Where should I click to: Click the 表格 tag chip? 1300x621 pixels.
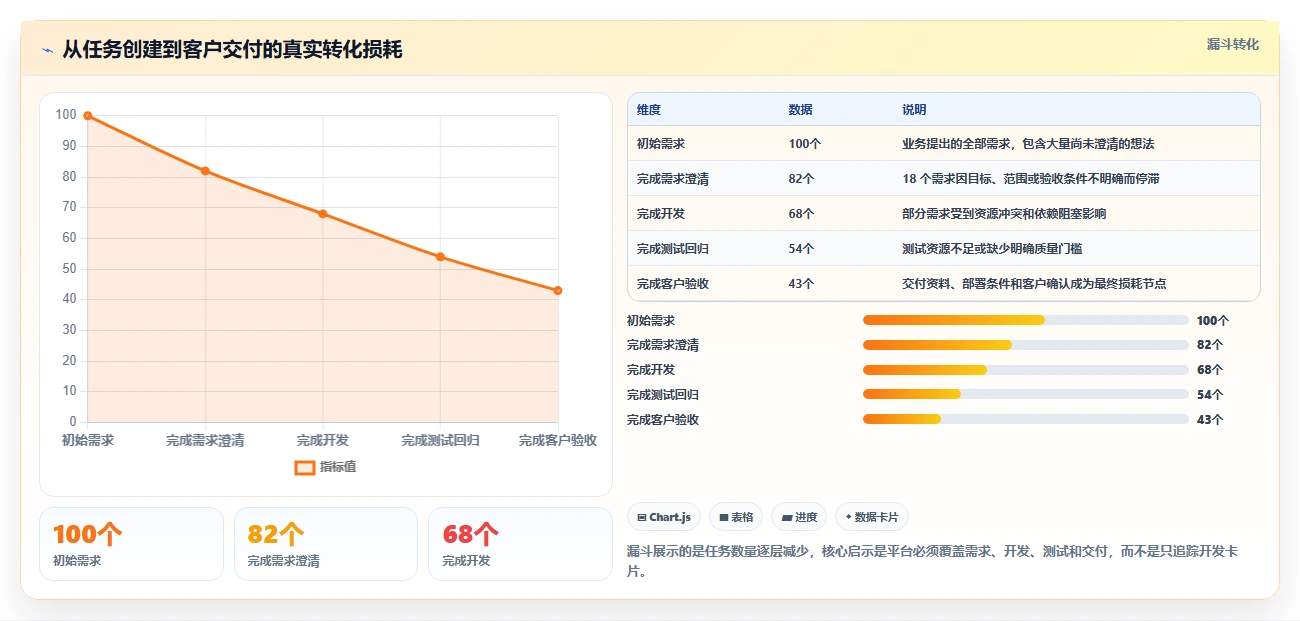tap(736, 517)
